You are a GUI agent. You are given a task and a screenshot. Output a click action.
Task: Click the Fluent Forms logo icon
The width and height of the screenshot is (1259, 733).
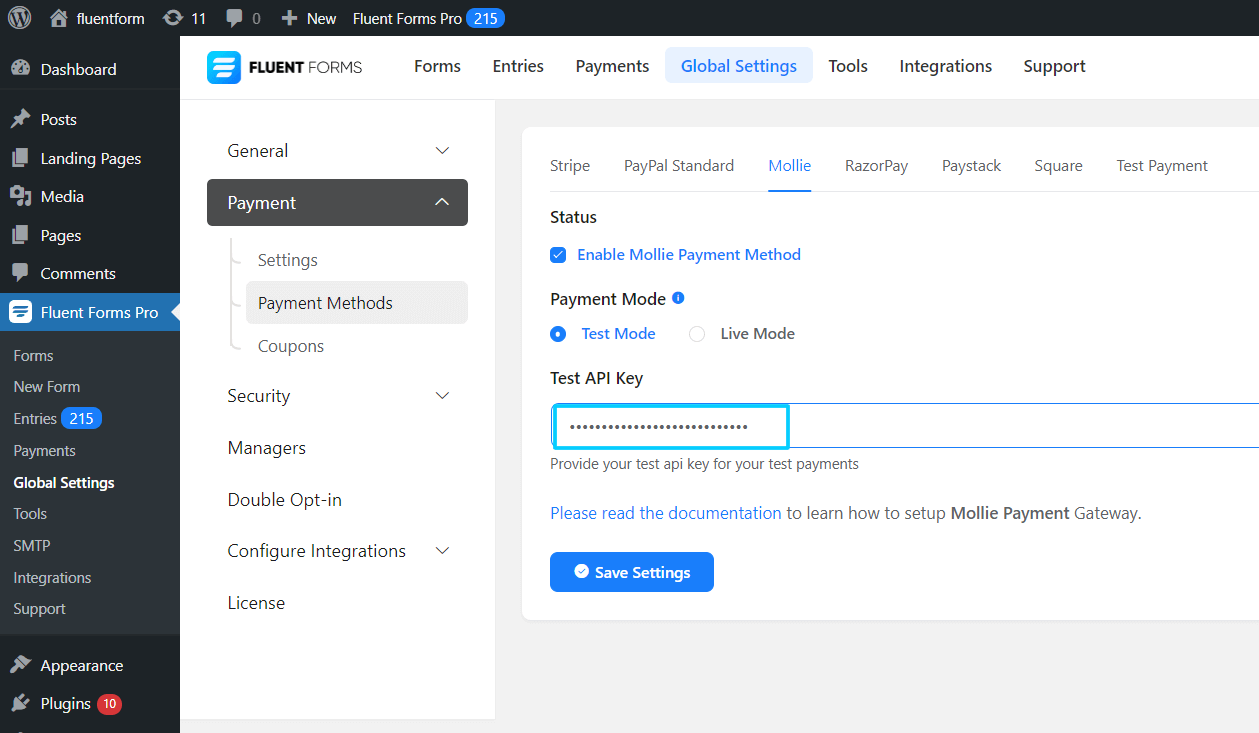pyautogui.click(x=222, y=66)
